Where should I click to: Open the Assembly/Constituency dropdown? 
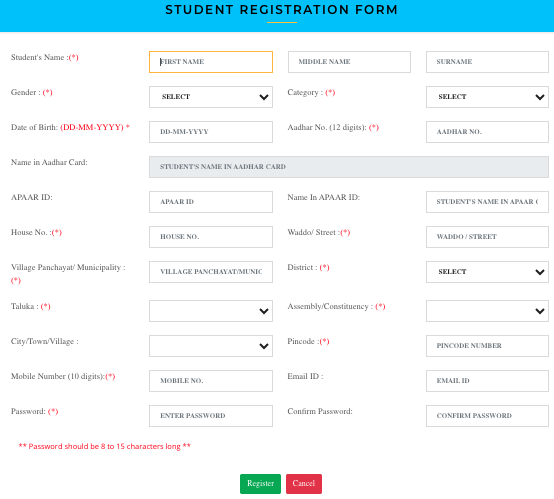487,311
